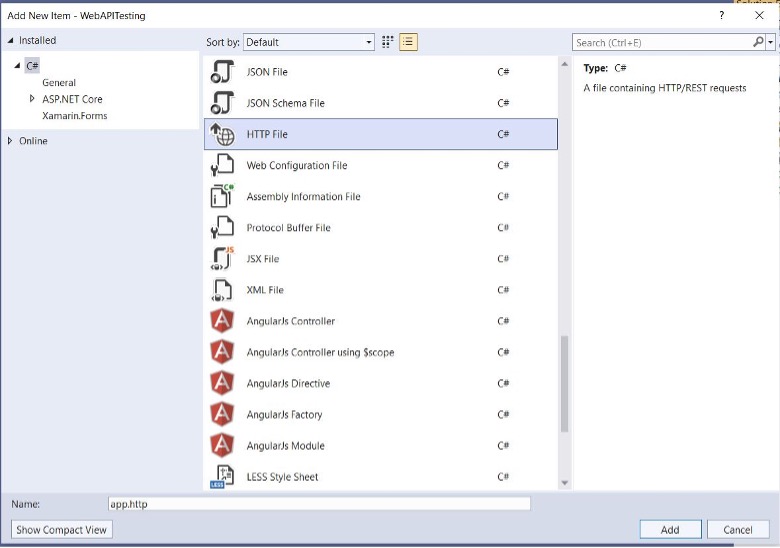Click the JSX File icon
Viewport: 780px width, 548px height.
pyautogui.click(x=222, y=259)
